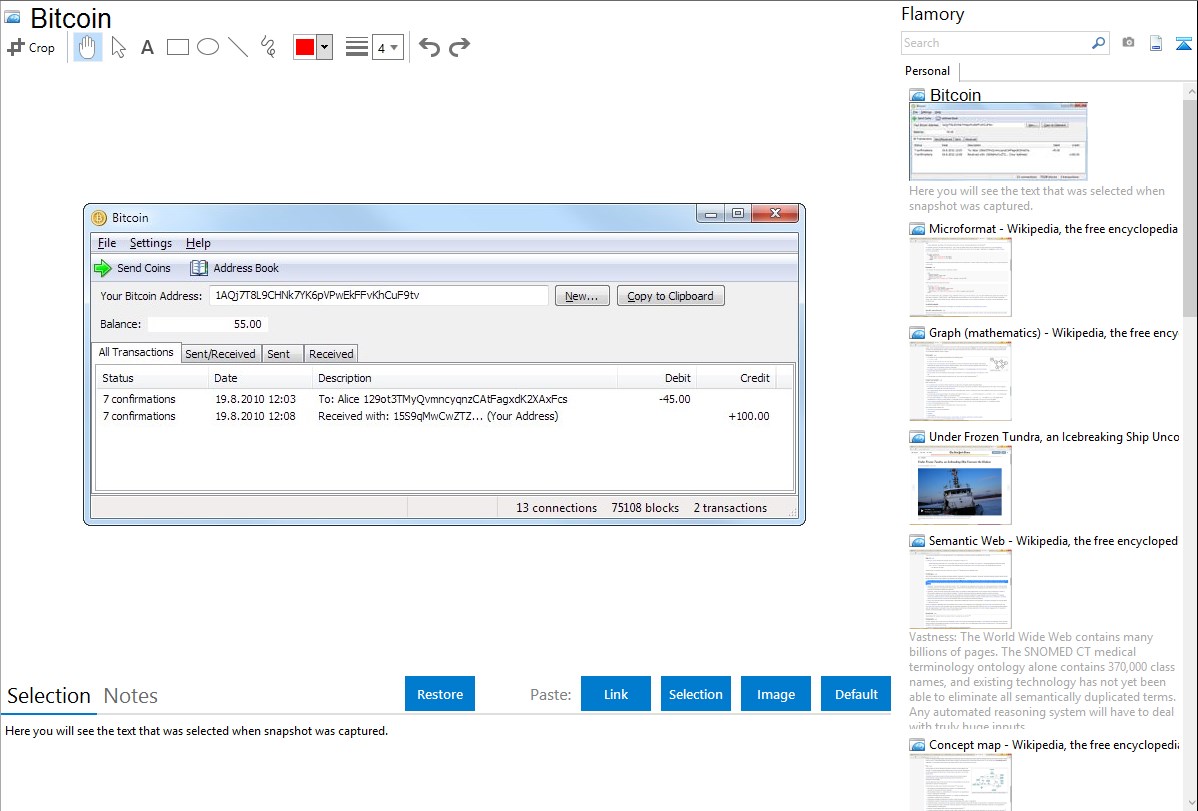Select the Crop tool
The image size is (1198, 811).
pos(31,47)
